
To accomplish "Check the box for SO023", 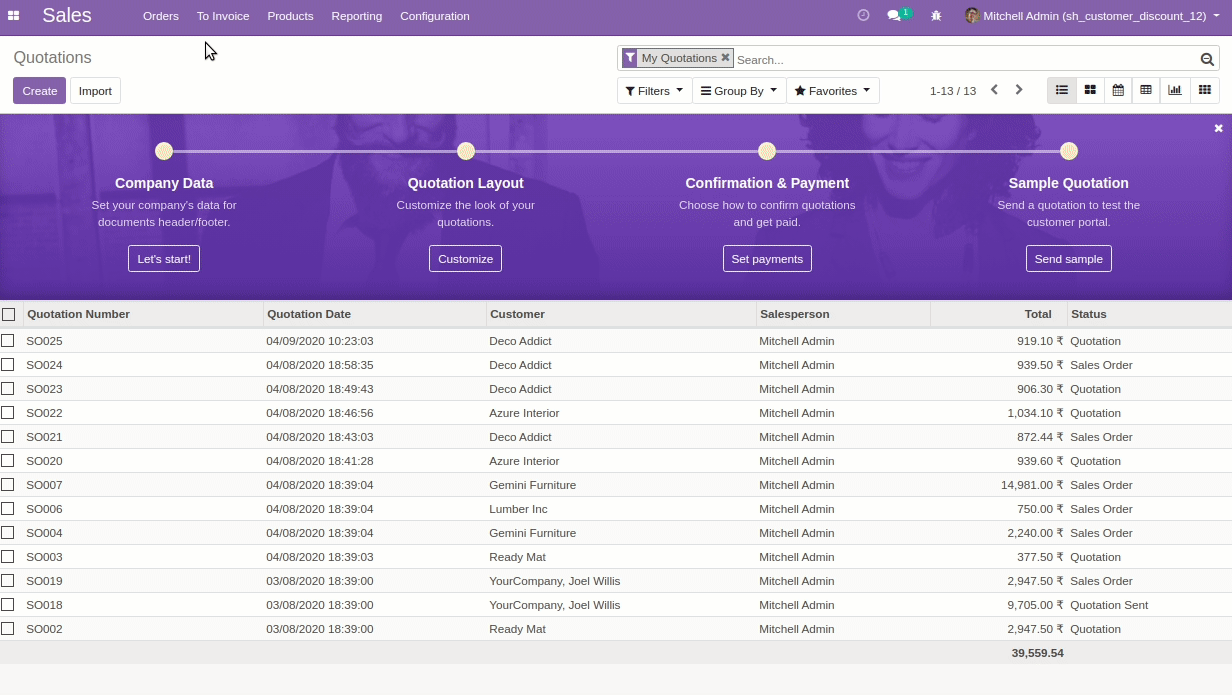I will 8,389.
